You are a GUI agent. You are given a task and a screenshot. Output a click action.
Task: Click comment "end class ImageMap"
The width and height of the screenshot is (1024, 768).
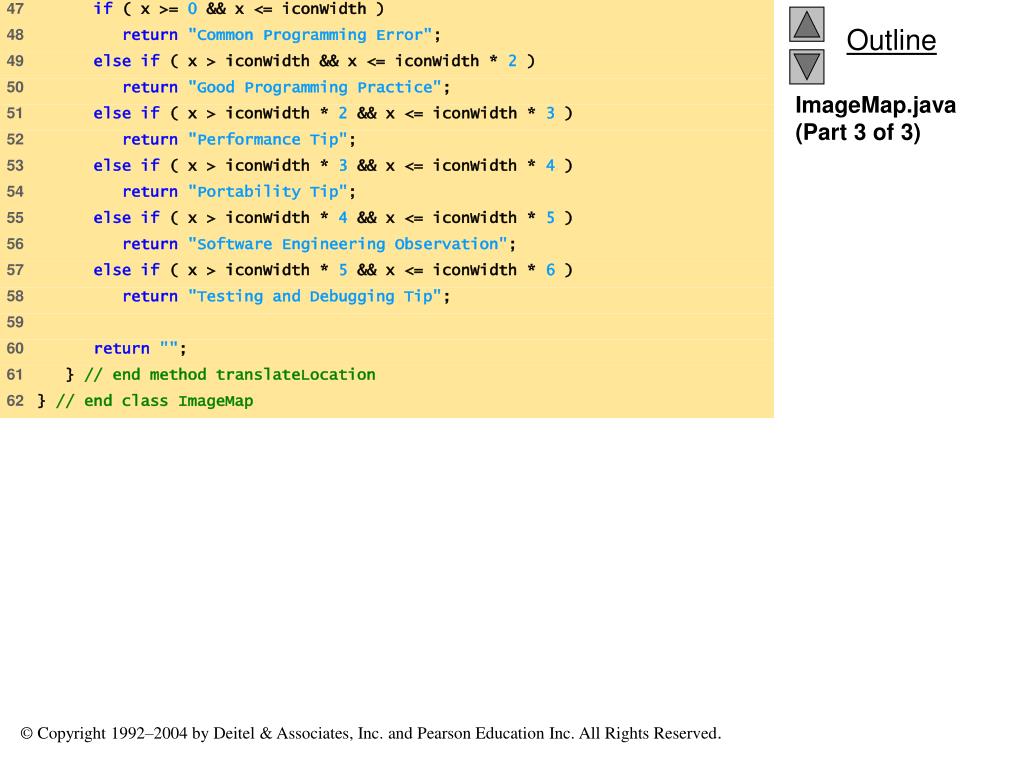pos(155,401)
